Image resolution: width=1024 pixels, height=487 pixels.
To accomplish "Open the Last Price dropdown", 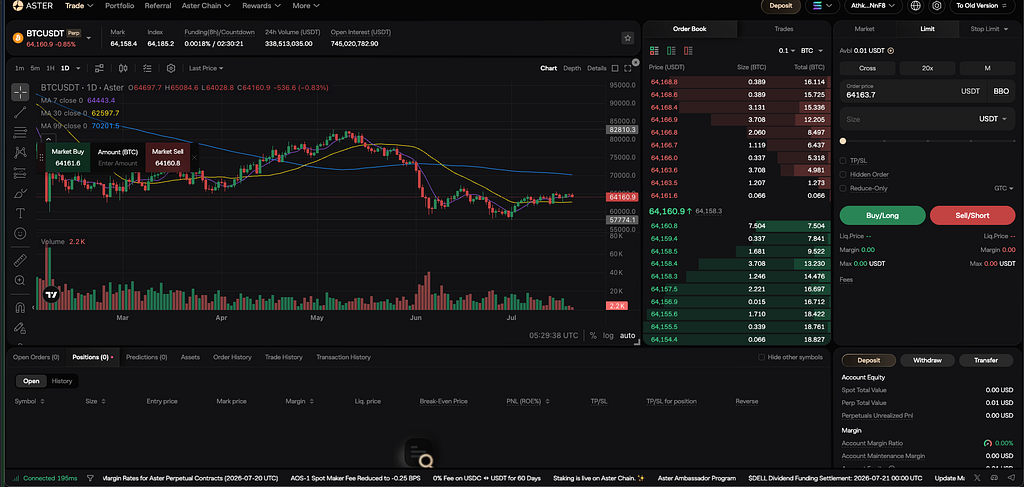I will pos(206,68).
